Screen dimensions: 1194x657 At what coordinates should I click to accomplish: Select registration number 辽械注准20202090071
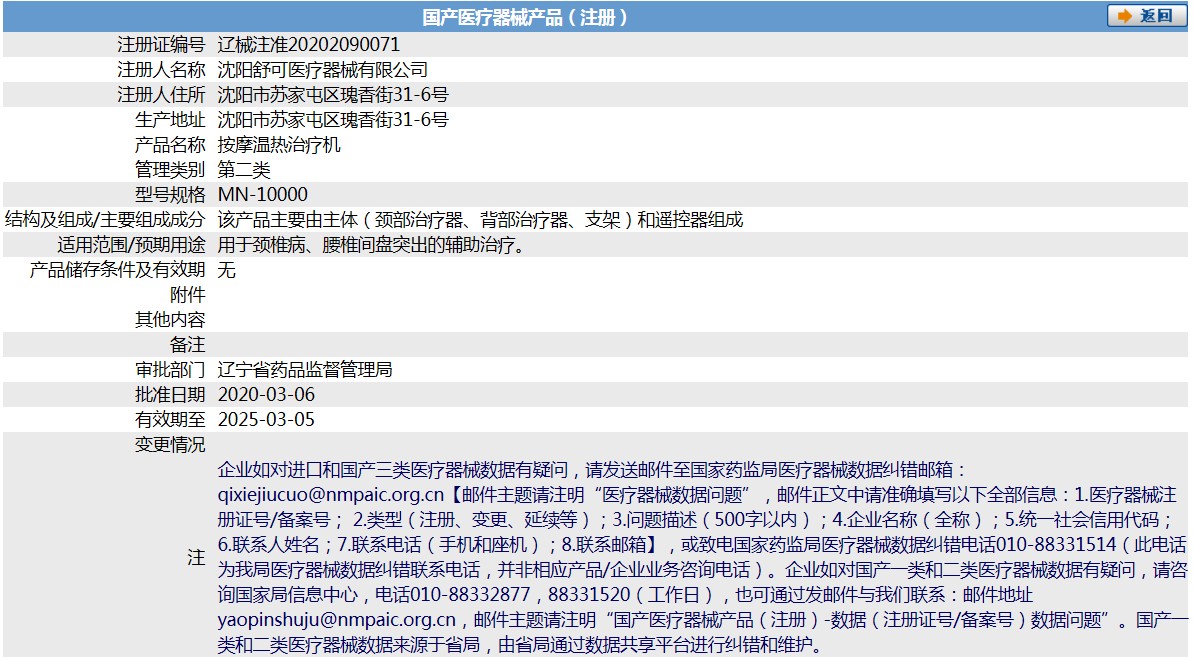point(308,45)
